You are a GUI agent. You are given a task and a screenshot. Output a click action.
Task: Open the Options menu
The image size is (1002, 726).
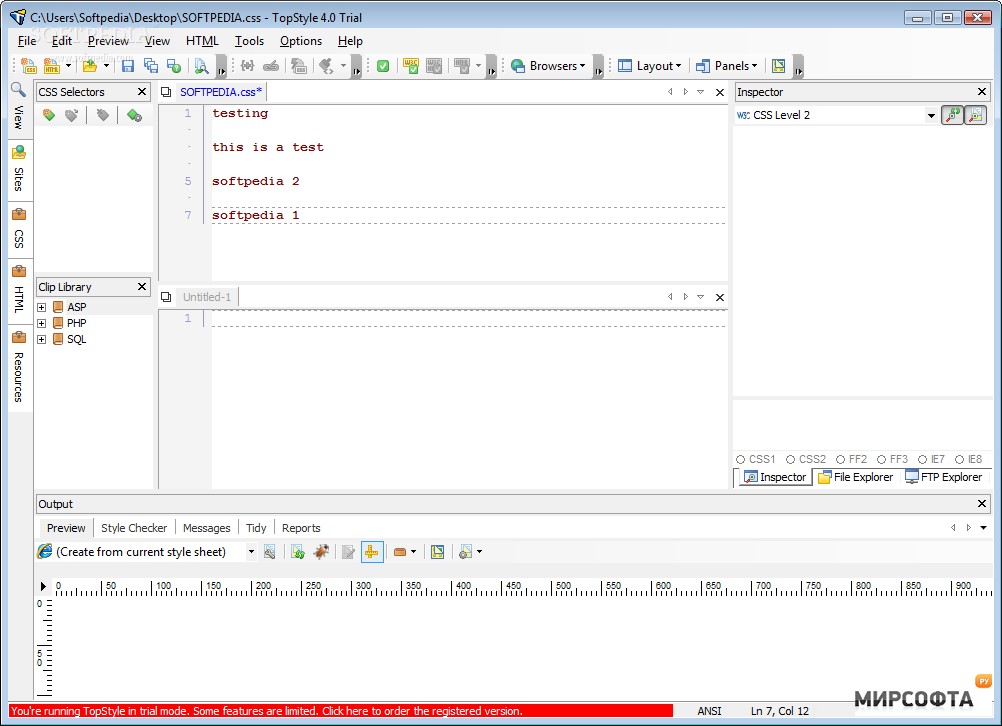(x=301, y=41)
